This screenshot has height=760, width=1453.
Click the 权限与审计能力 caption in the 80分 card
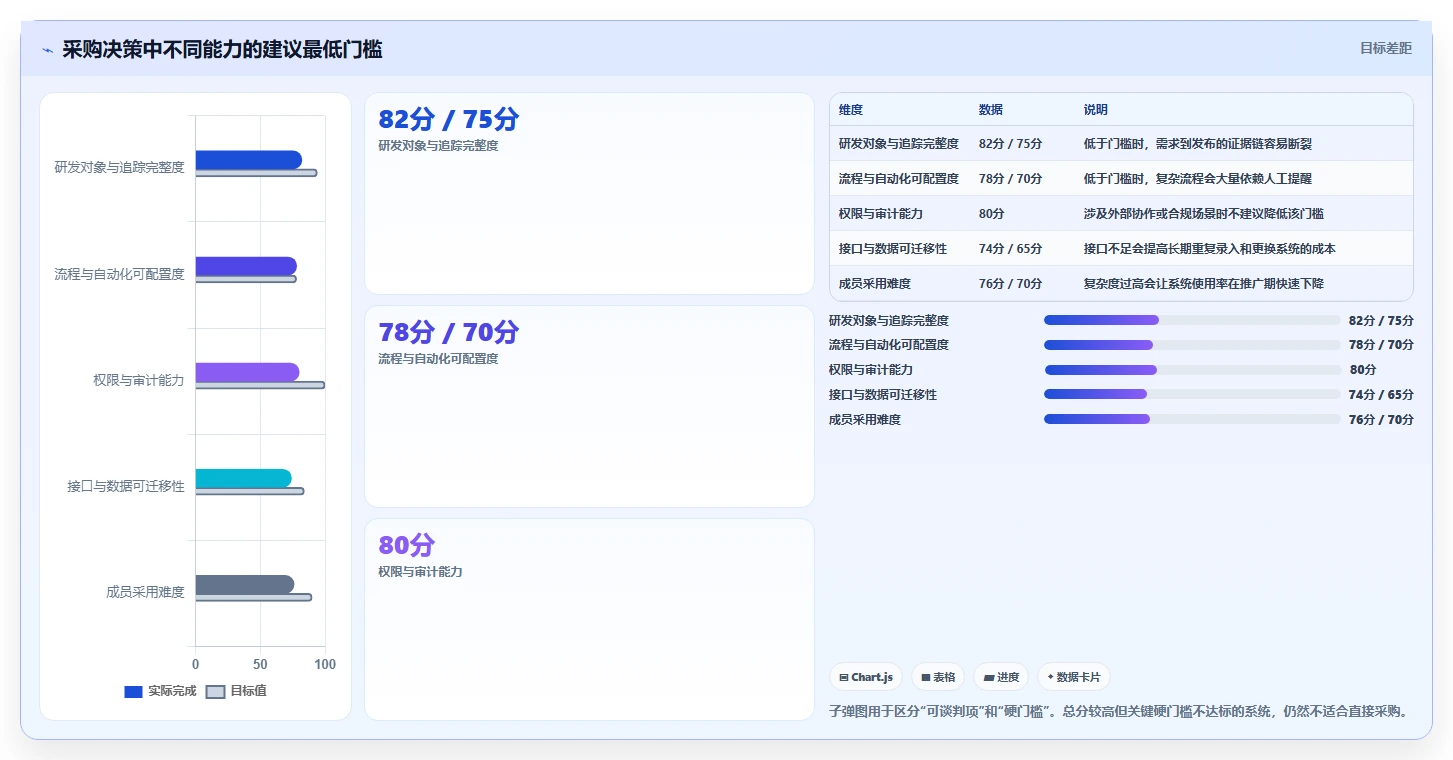click(420, 572)
